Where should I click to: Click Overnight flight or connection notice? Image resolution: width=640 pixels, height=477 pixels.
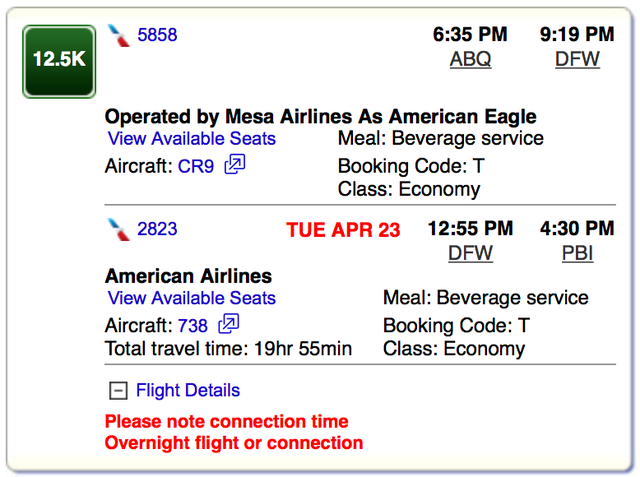(234, 443)
